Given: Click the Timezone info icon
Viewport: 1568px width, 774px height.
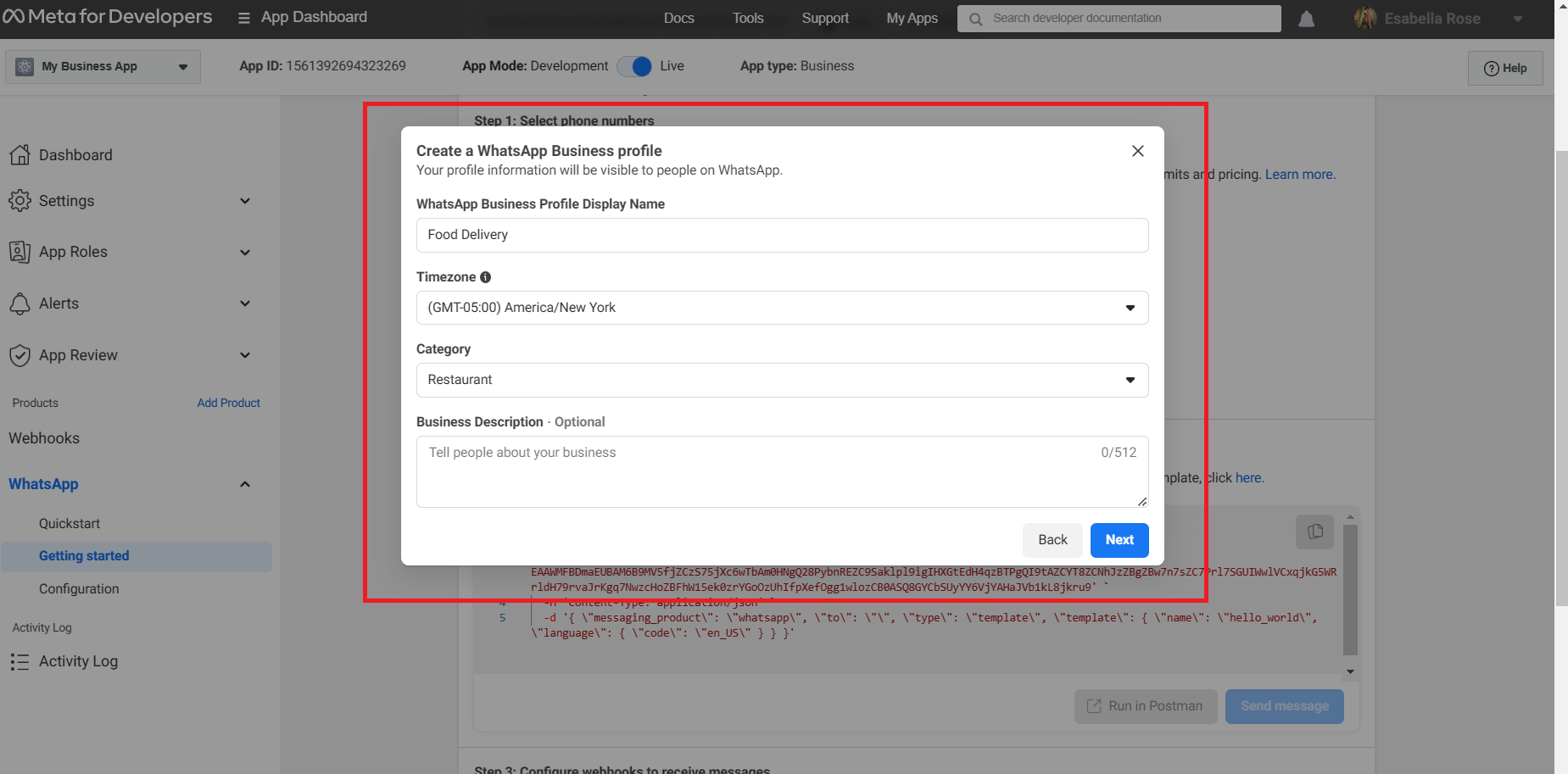Looking at the screenshot, I should (486, 277).
